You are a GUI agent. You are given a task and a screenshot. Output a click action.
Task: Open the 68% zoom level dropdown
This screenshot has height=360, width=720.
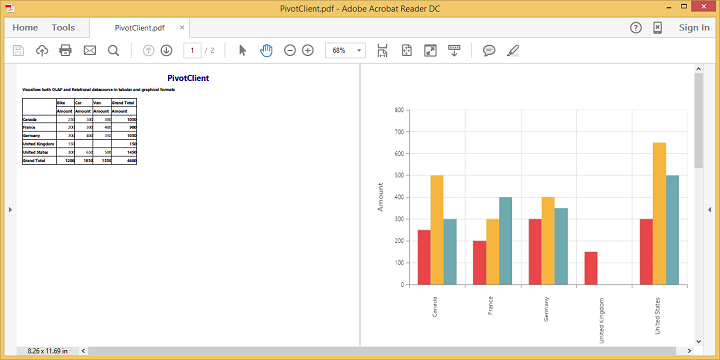(345, 51)
